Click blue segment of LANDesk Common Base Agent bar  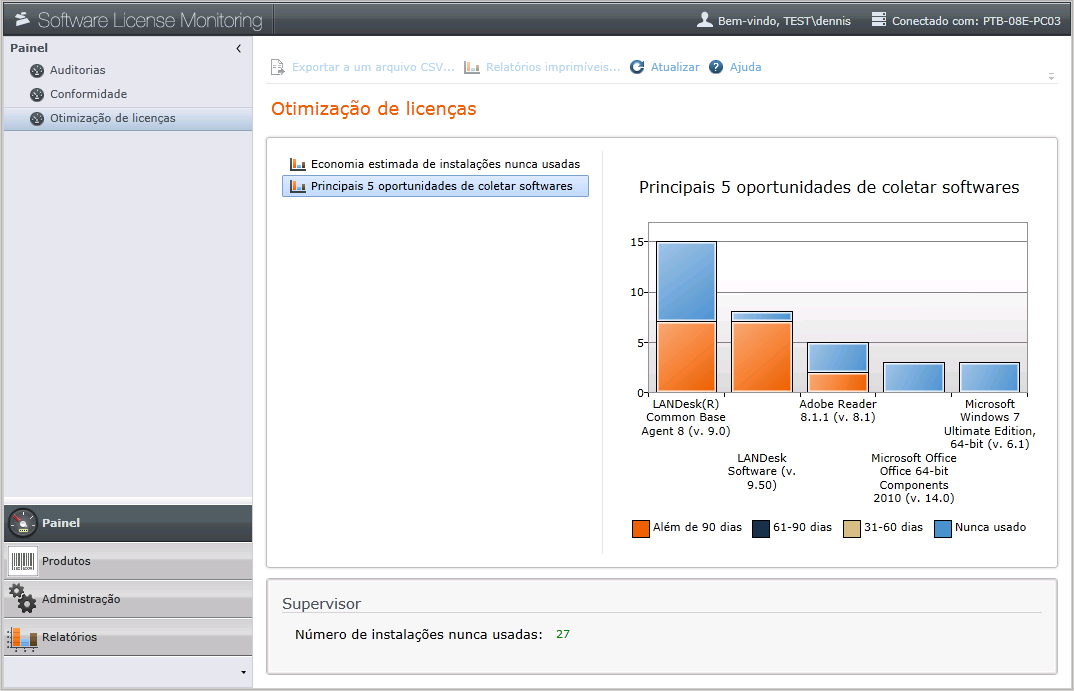[686, 281]
